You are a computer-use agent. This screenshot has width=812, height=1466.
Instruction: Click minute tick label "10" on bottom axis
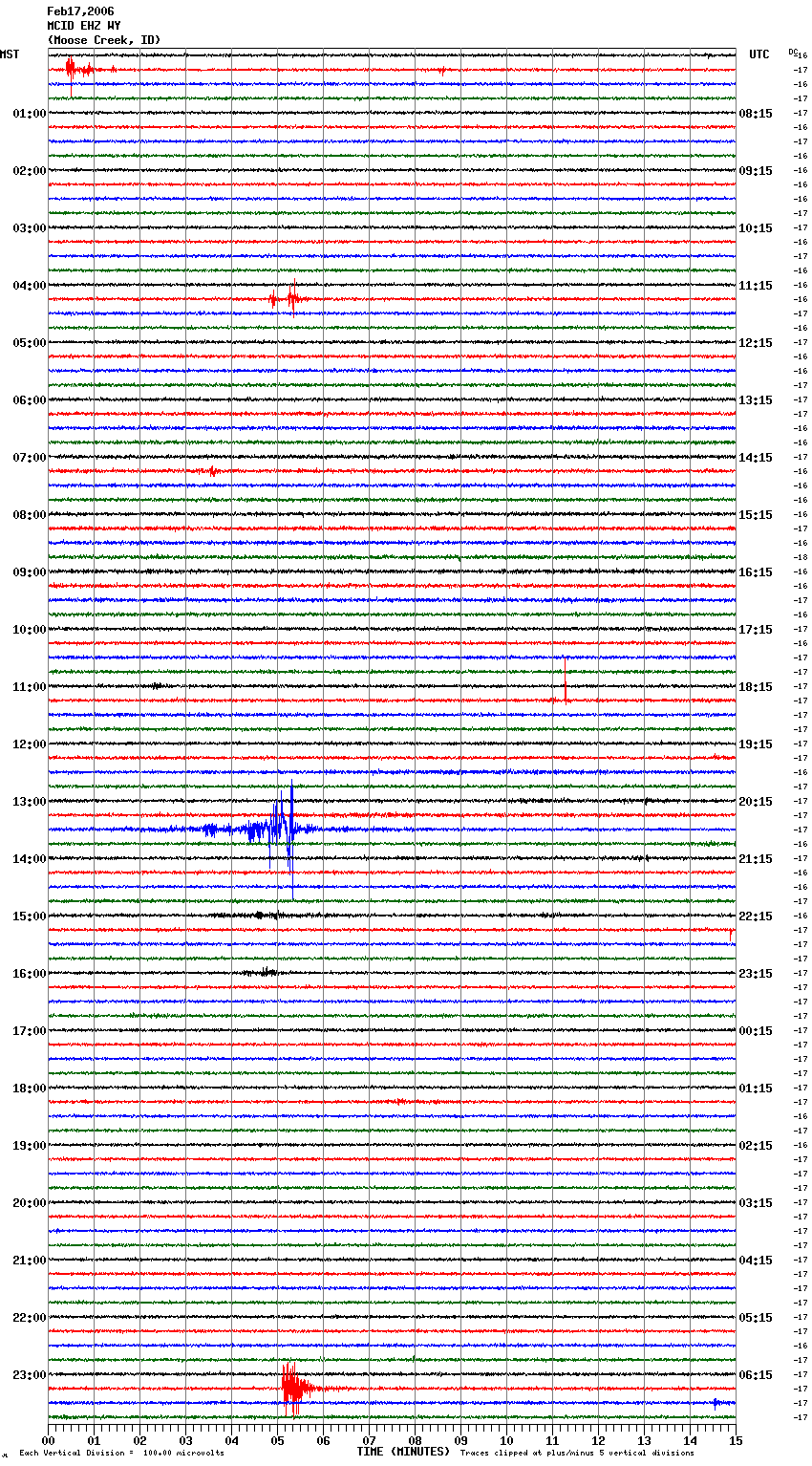pyautogui.click(x=506, y=1441)
